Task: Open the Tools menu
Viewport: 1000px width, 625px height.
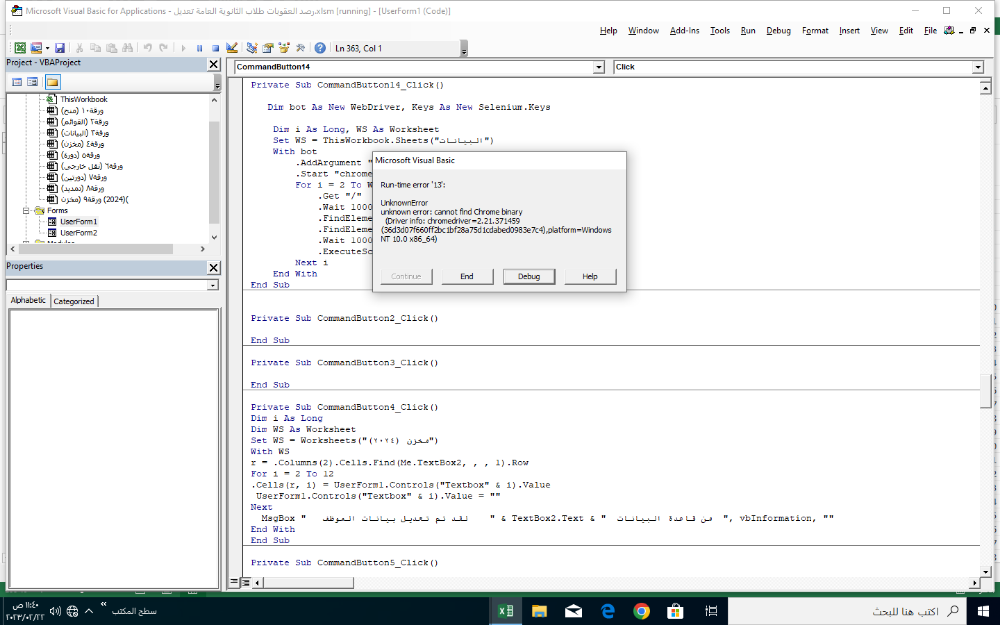Action: tap(719, 30)
